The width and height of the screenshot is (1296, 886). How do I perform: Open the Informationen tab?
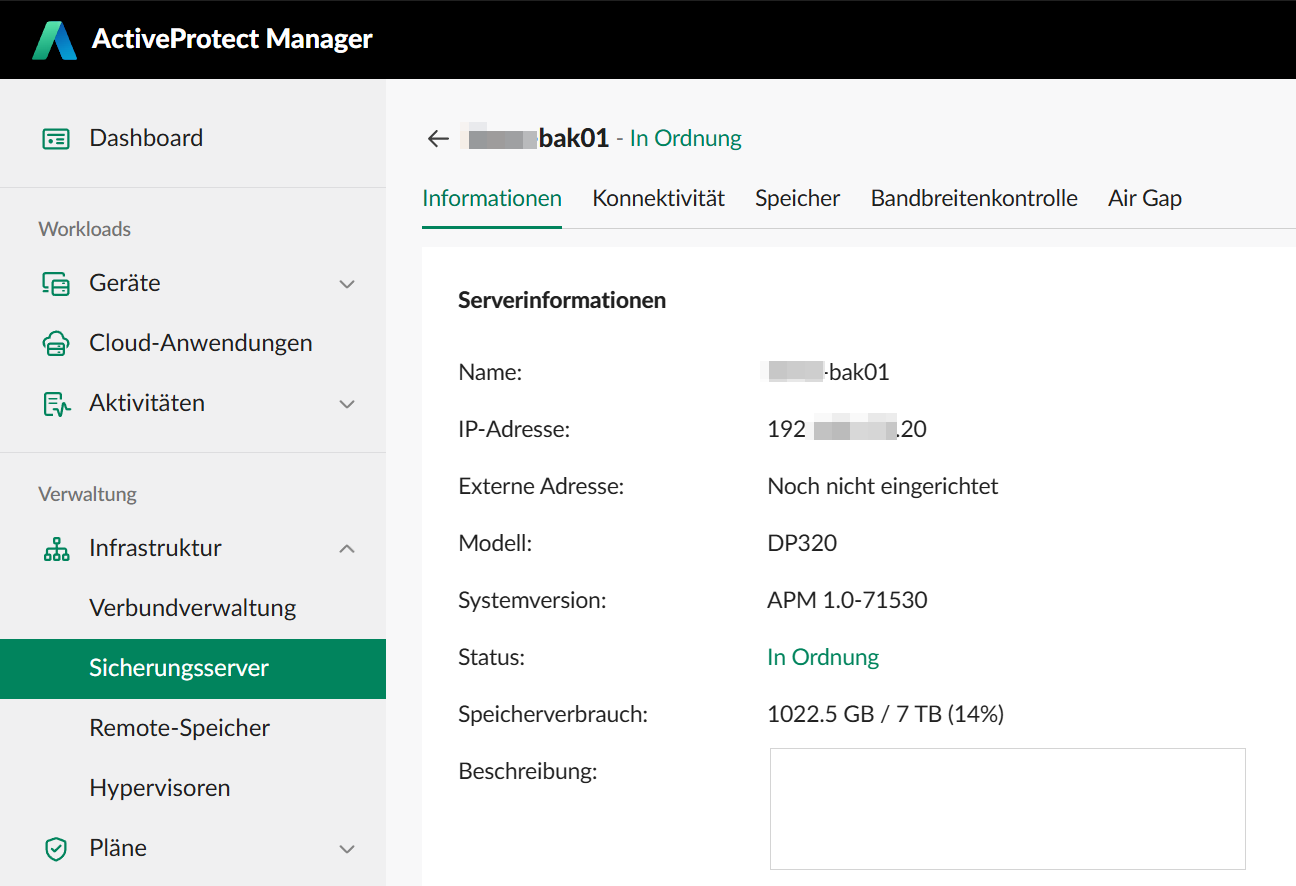tap(492, 198)
